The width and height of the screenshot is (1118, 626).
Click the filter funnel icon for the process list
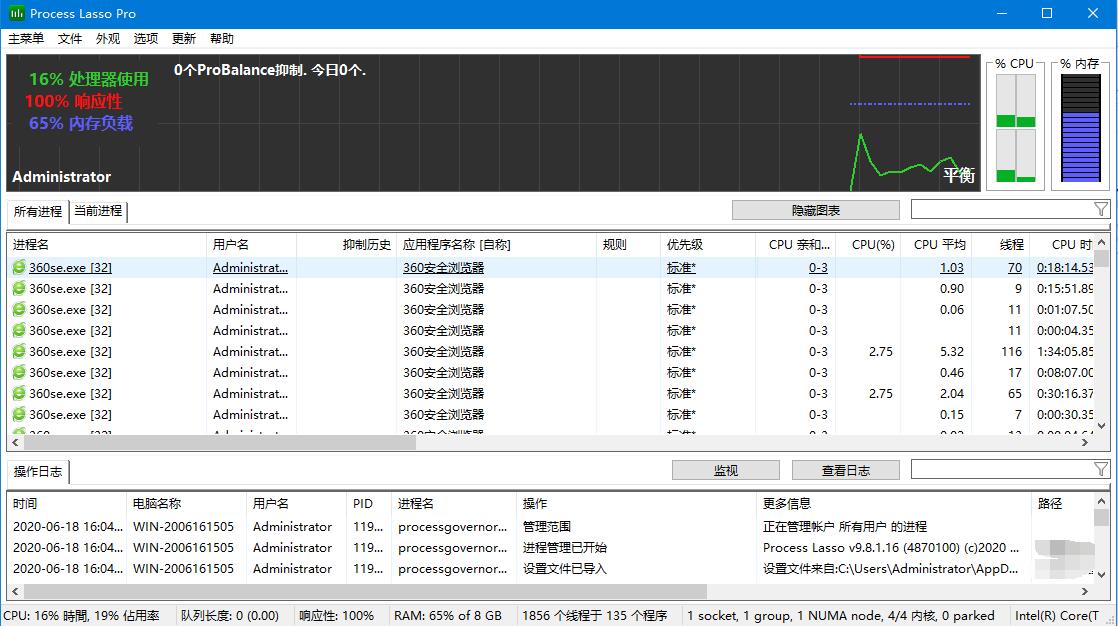(1101, 209)
